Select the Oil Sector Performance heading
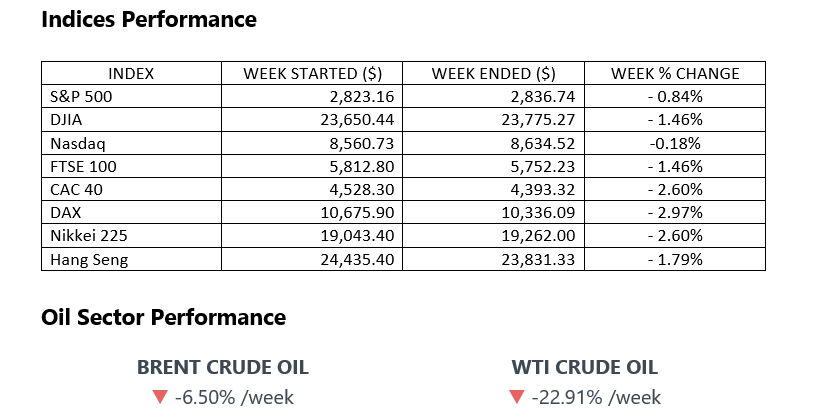 click(x=163, y=317)
